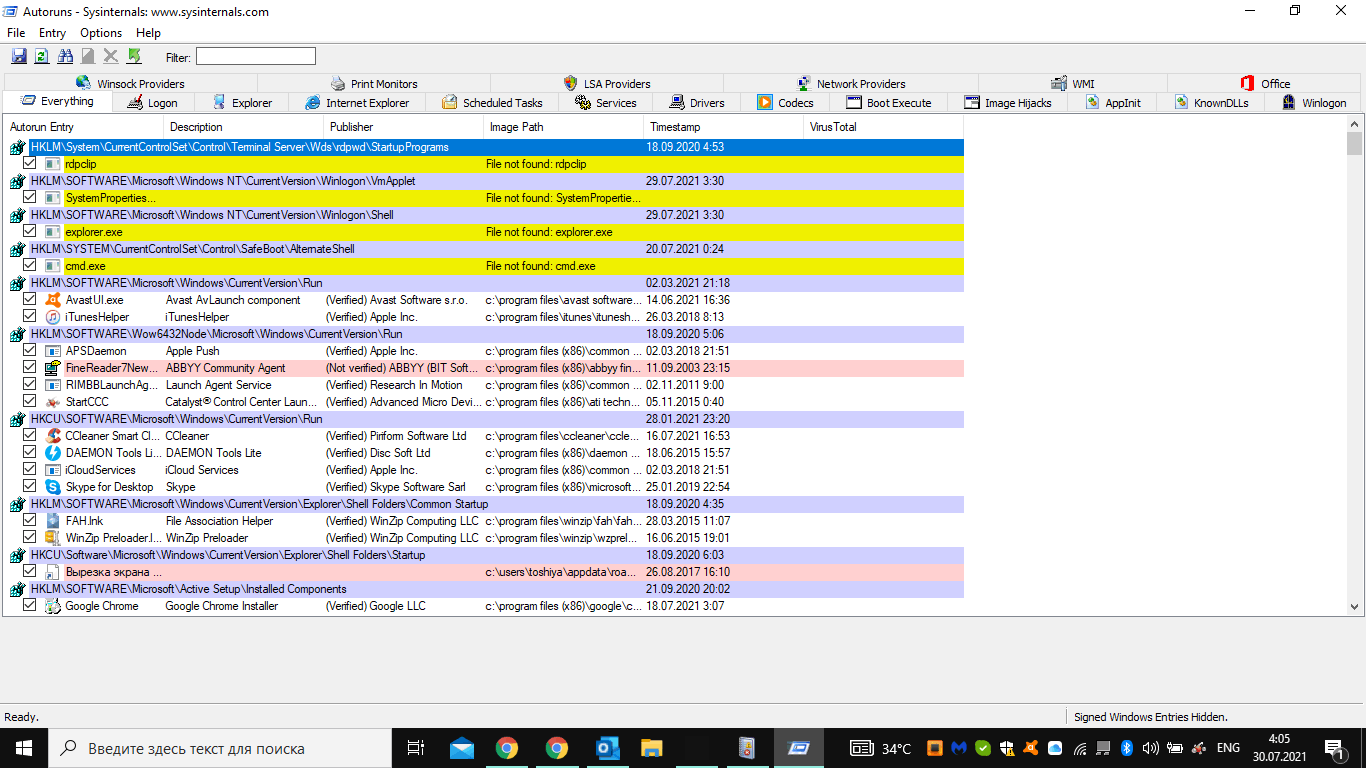Click the FineReader7News entry icon
Viewport: 1366px width, 768px height.
(53, 368)
